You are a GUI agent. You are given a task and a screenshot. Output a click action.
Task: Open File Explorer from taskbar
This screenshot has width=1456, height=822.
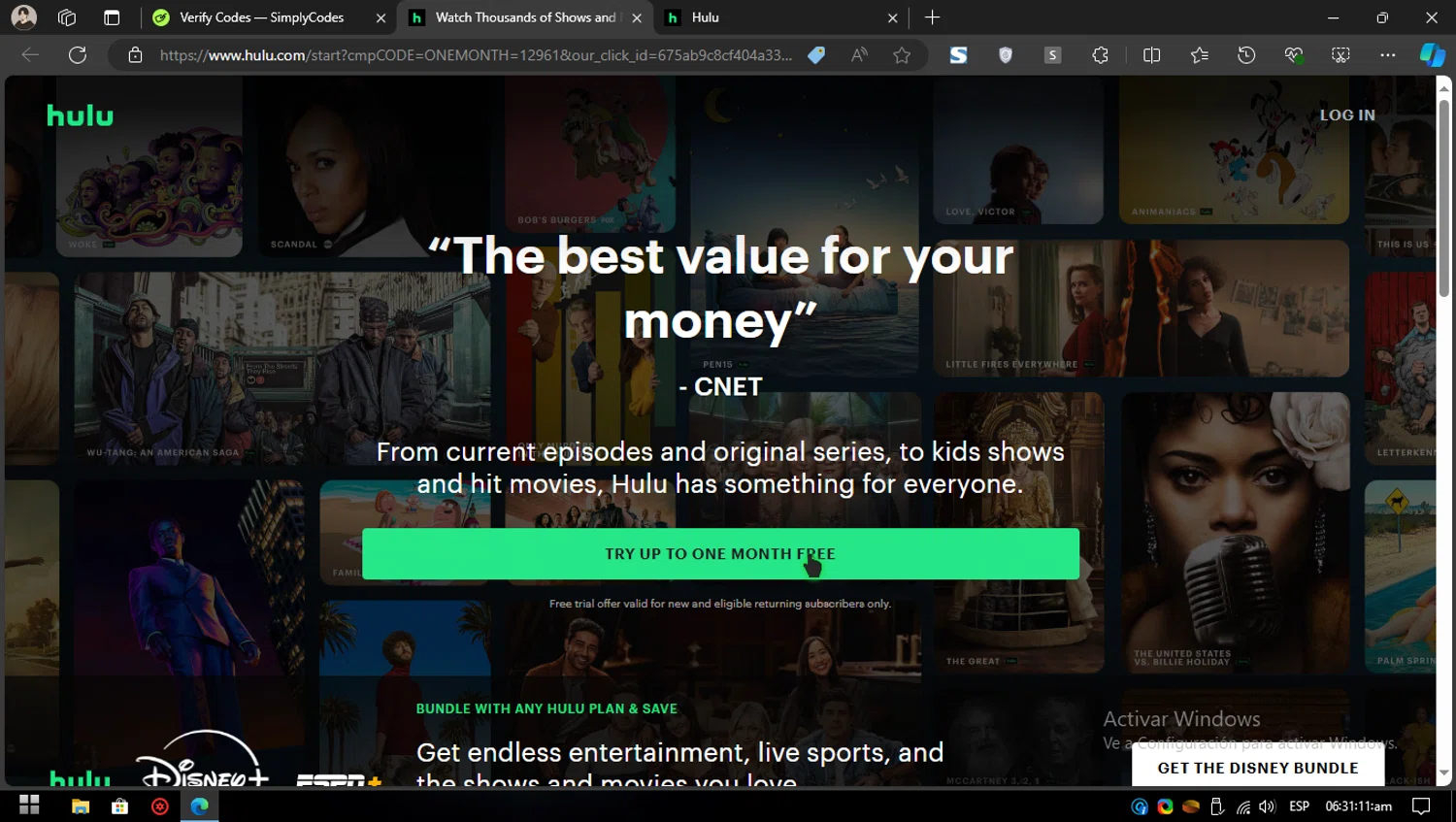tap(81, 806)
